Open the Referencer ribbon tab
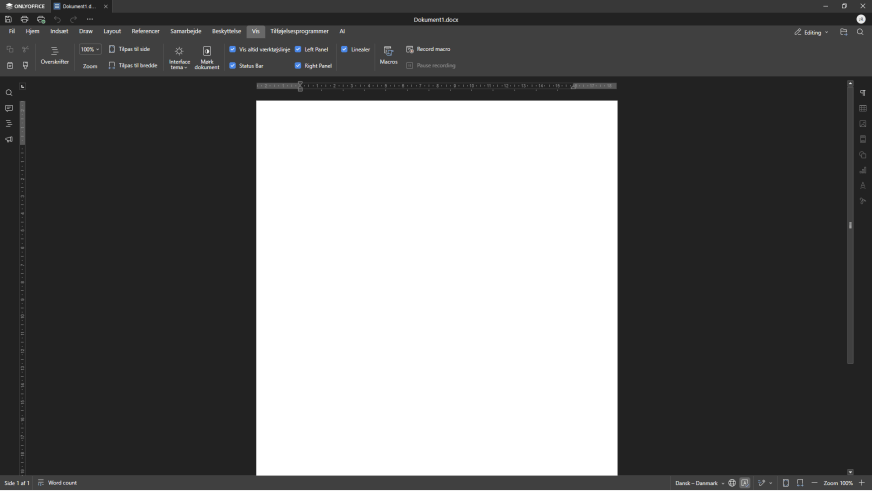This screenshot has width=872, height=491. click(145, 31)
